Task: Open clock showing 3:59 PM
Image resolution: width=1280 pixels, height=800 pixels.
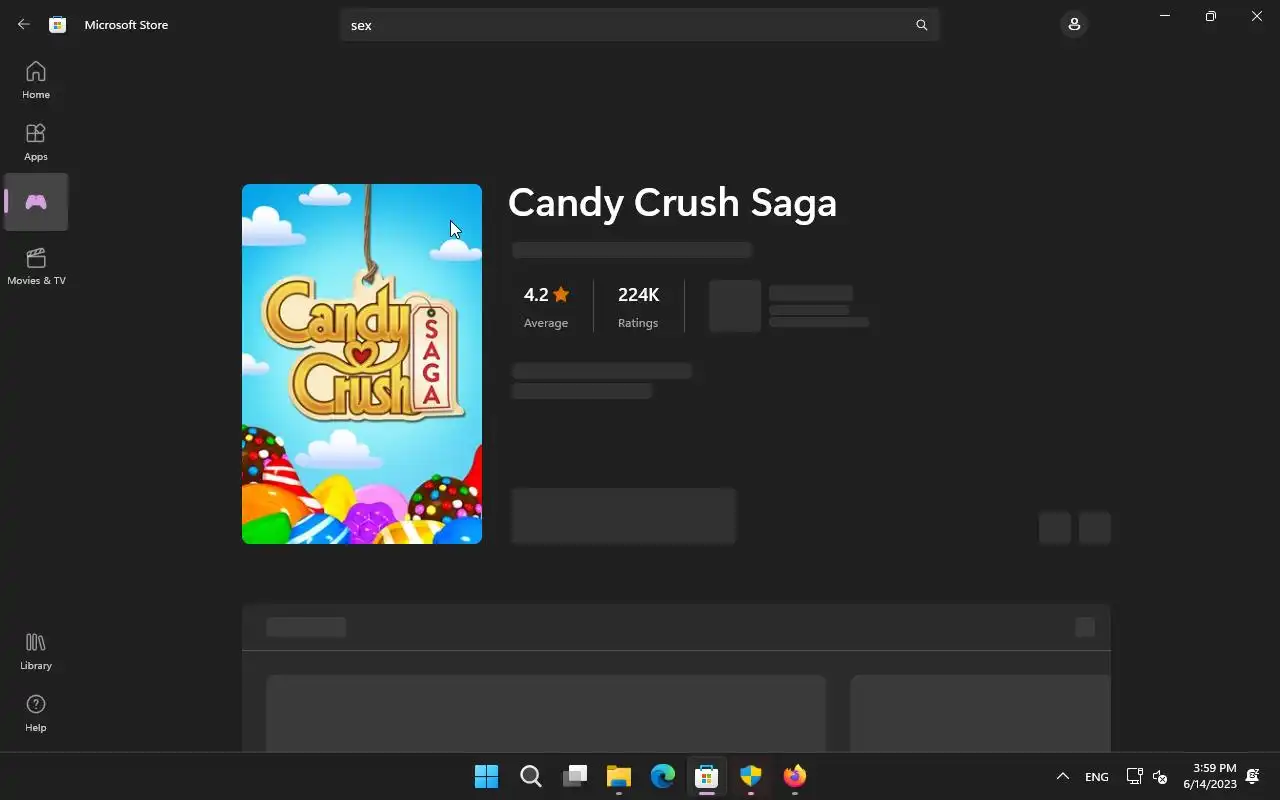Action: [x=1210, y=776]
